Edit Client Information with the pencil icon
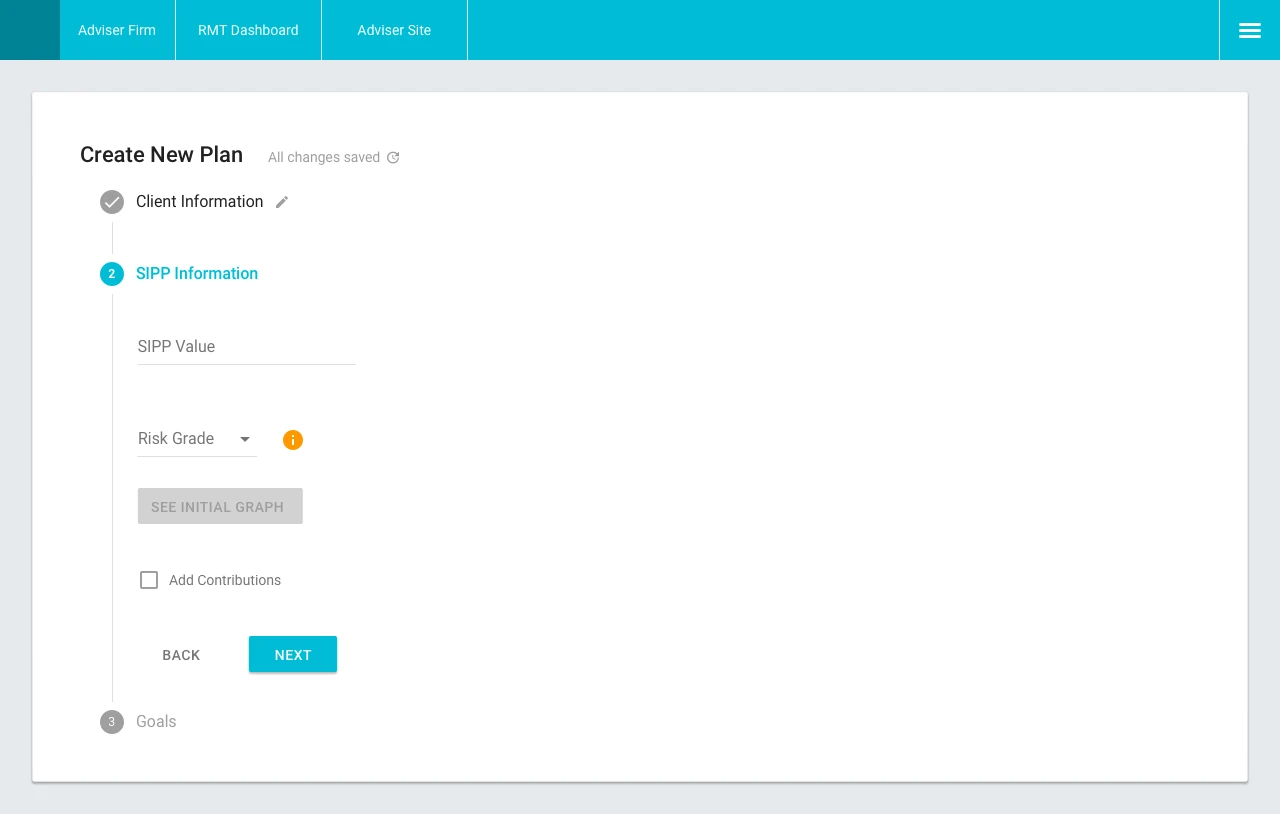Viewport: 1280px width, 814px height. (x=282, y=202)
